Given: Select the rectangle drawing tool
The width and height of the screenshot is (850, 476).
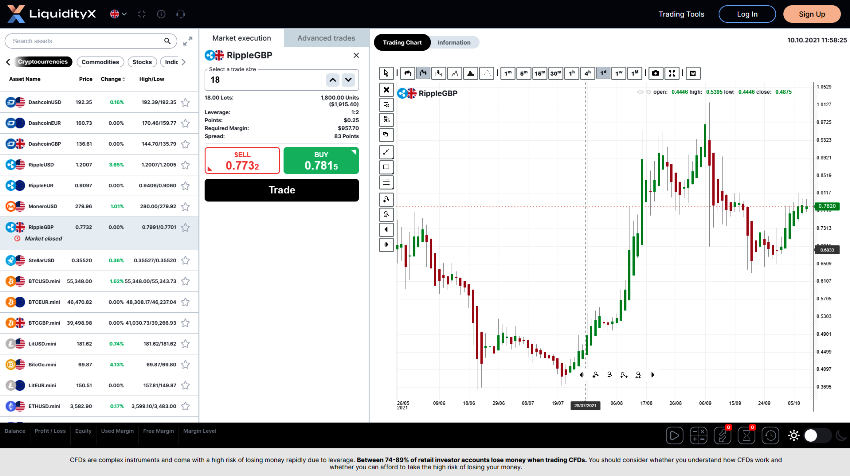Looking at the screenshot, I should pos(386,168).
